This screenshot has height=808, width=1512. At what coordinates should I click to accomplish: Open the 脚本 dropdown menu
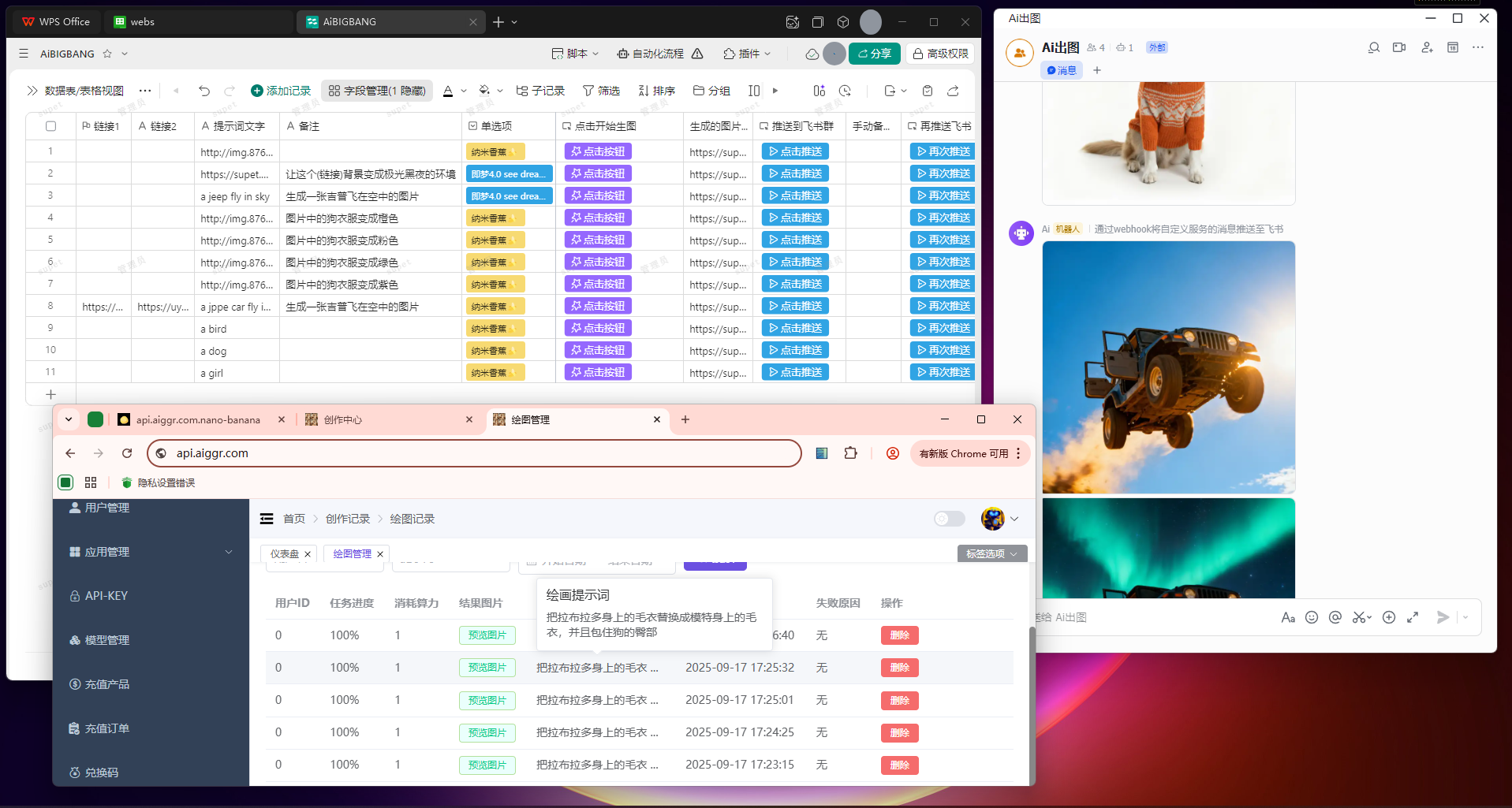pyautogui.click(x=575, y=54)
